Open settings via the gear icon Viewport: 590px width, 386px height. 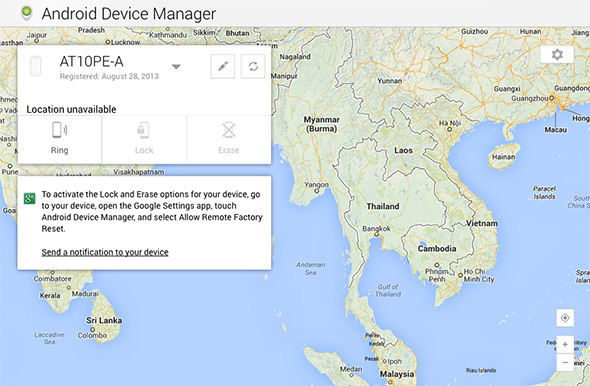[x=557, y=55]
